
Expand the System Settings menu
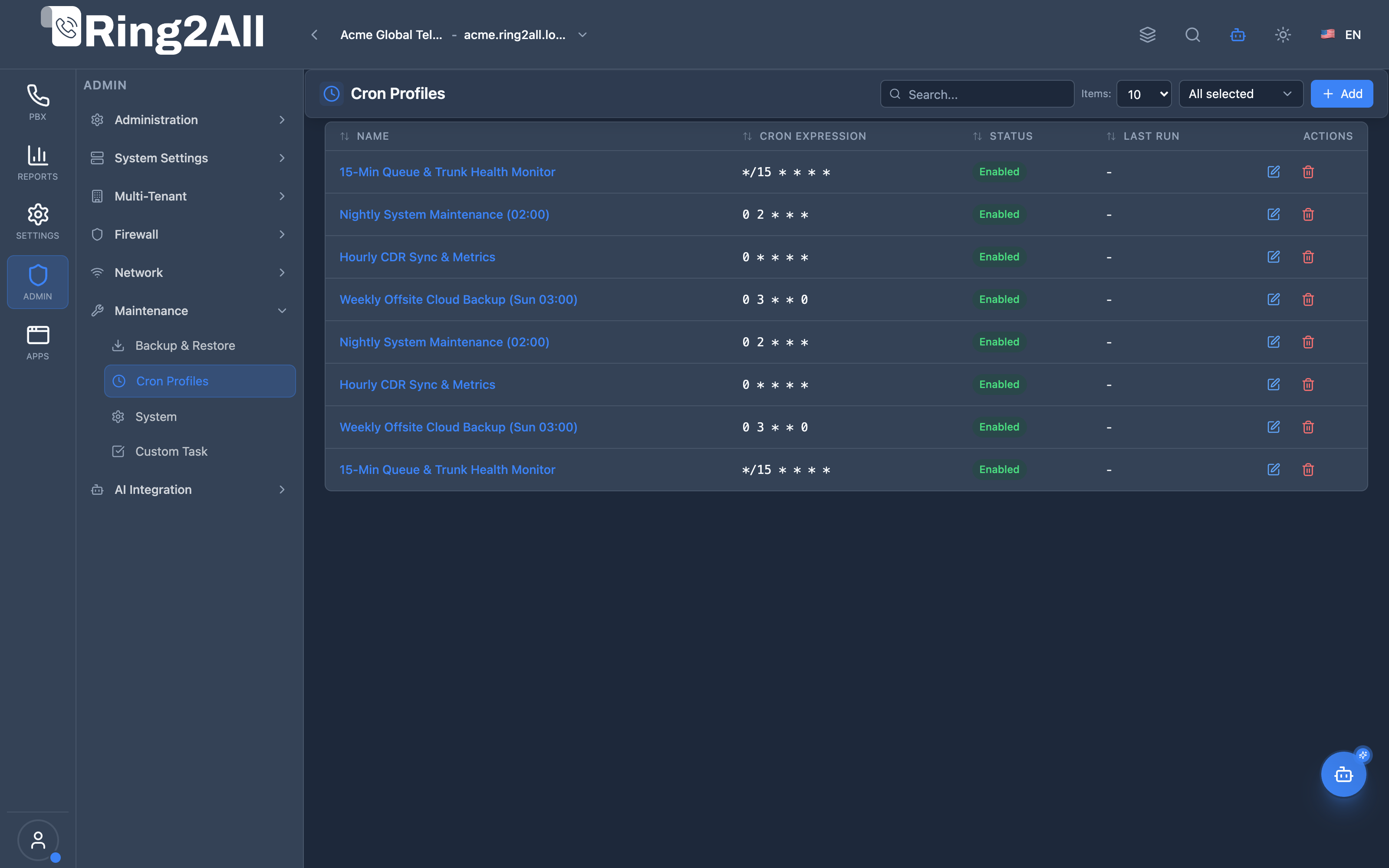tap(189, 158)
